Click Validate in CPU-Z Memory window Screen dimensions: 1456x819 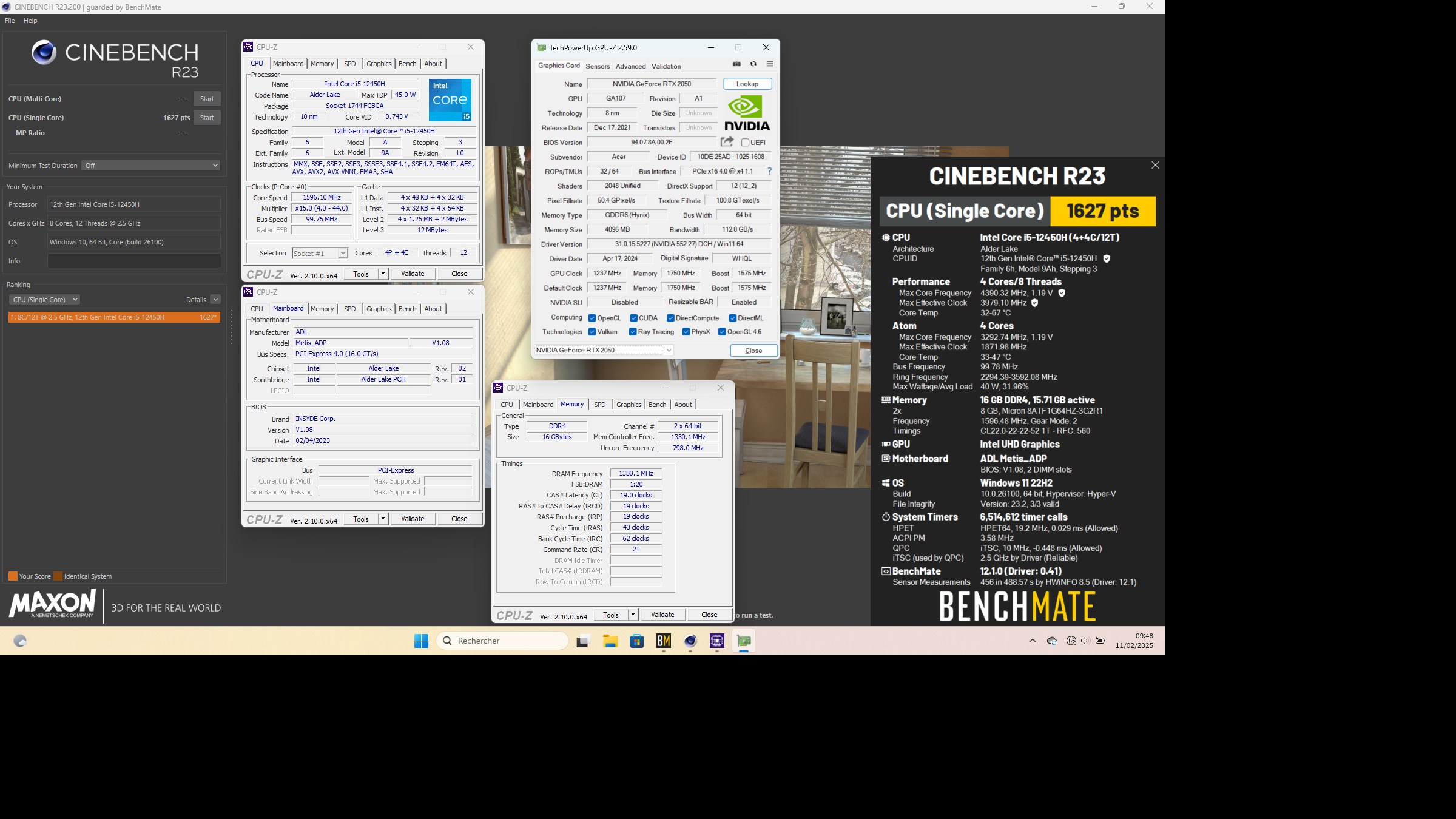coord(662,615)
